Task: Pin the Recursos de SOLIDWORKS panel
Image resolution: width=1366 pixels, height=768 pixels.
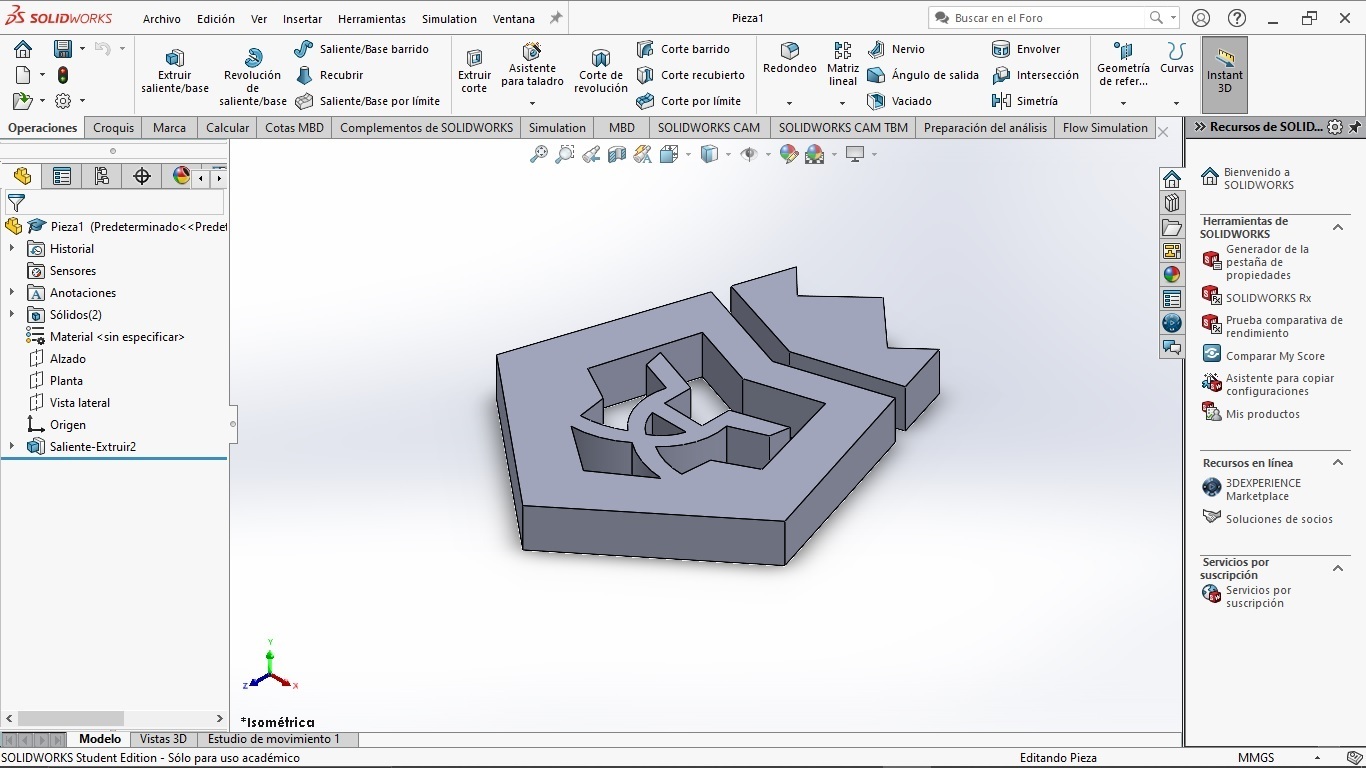Action: tap(1355, 127)
